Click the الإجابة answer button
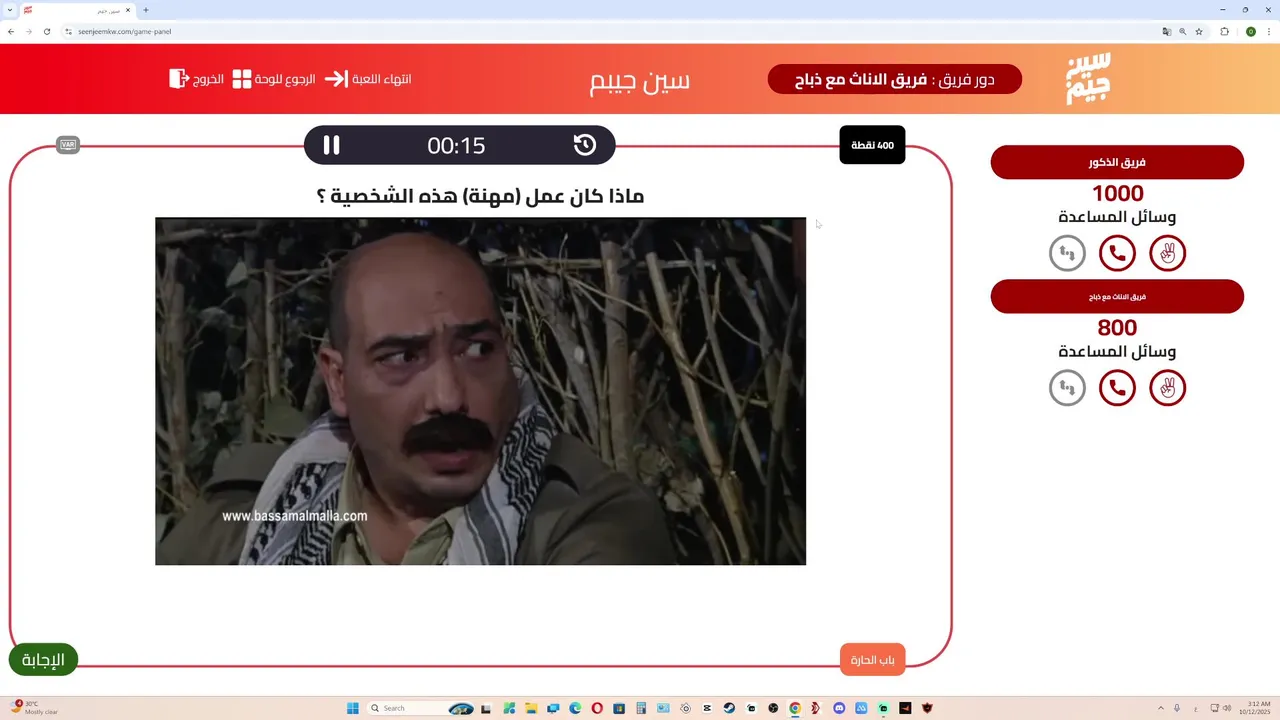This screenshot has width=1280, height=720. click(43, 660)
